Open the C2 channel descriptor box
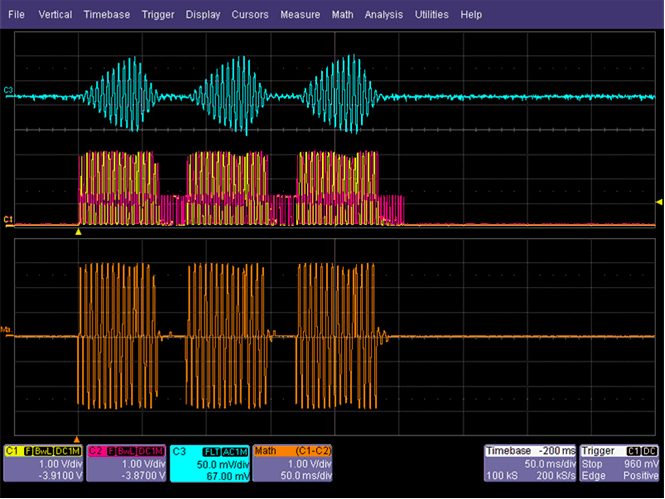The image size is (665, 499). pos(127,463)
